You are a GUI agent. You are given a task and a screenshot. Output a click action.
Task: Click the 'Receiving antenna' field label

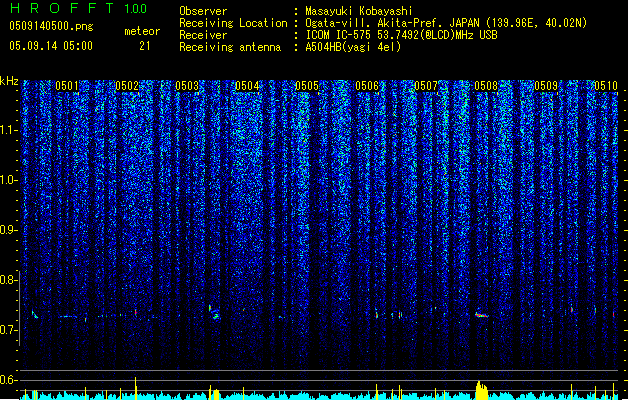point(230,47)
